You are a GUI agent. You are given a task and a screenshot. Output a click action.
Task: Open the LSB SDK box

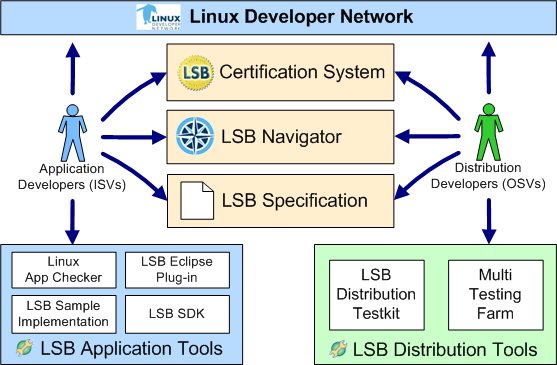[177, 314]
